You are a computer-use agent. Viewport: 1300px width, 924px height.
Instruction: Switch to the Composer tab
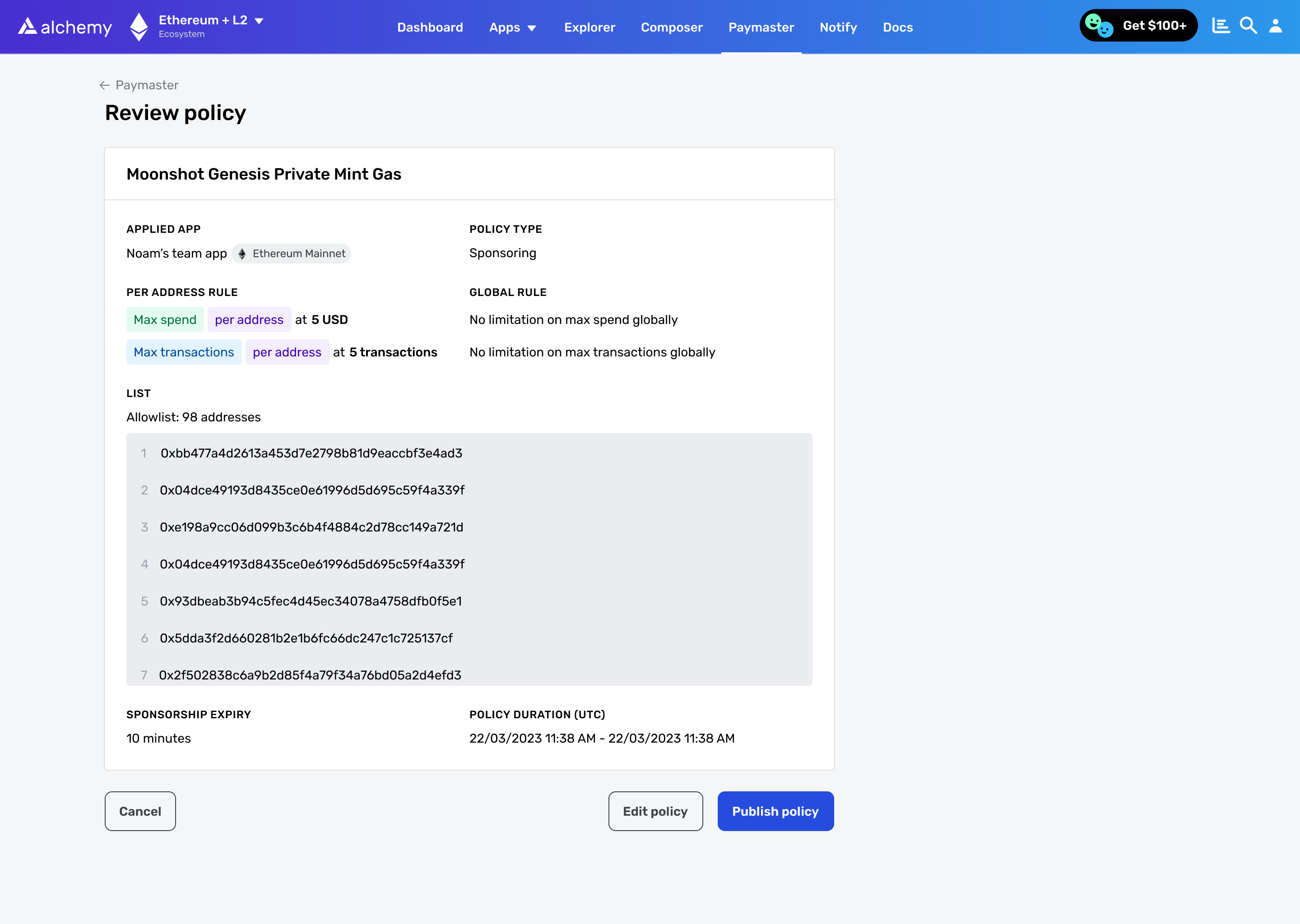(x=671, y=28)
